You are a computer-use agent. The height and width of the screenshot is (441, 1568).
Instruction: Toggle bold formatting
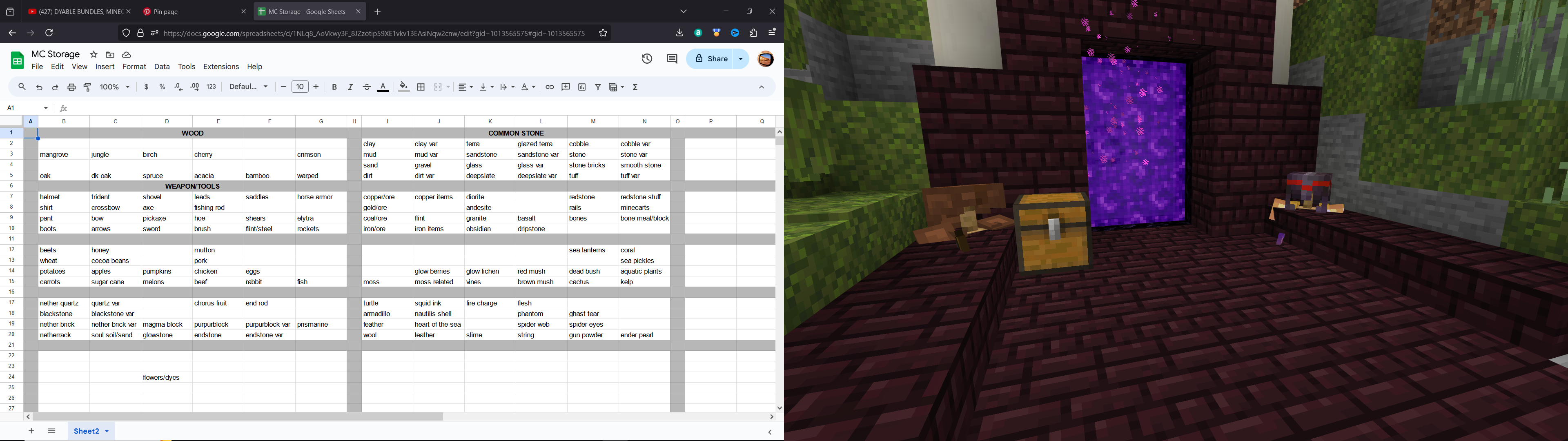tap(335, 88)
